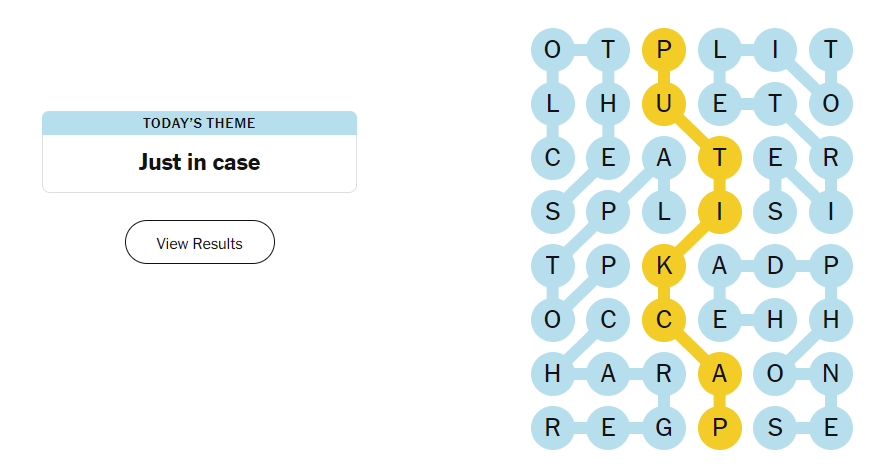The width and height of the screenshot is (884, 476).
Task: Click the yellow letter T
Action: 719,156
